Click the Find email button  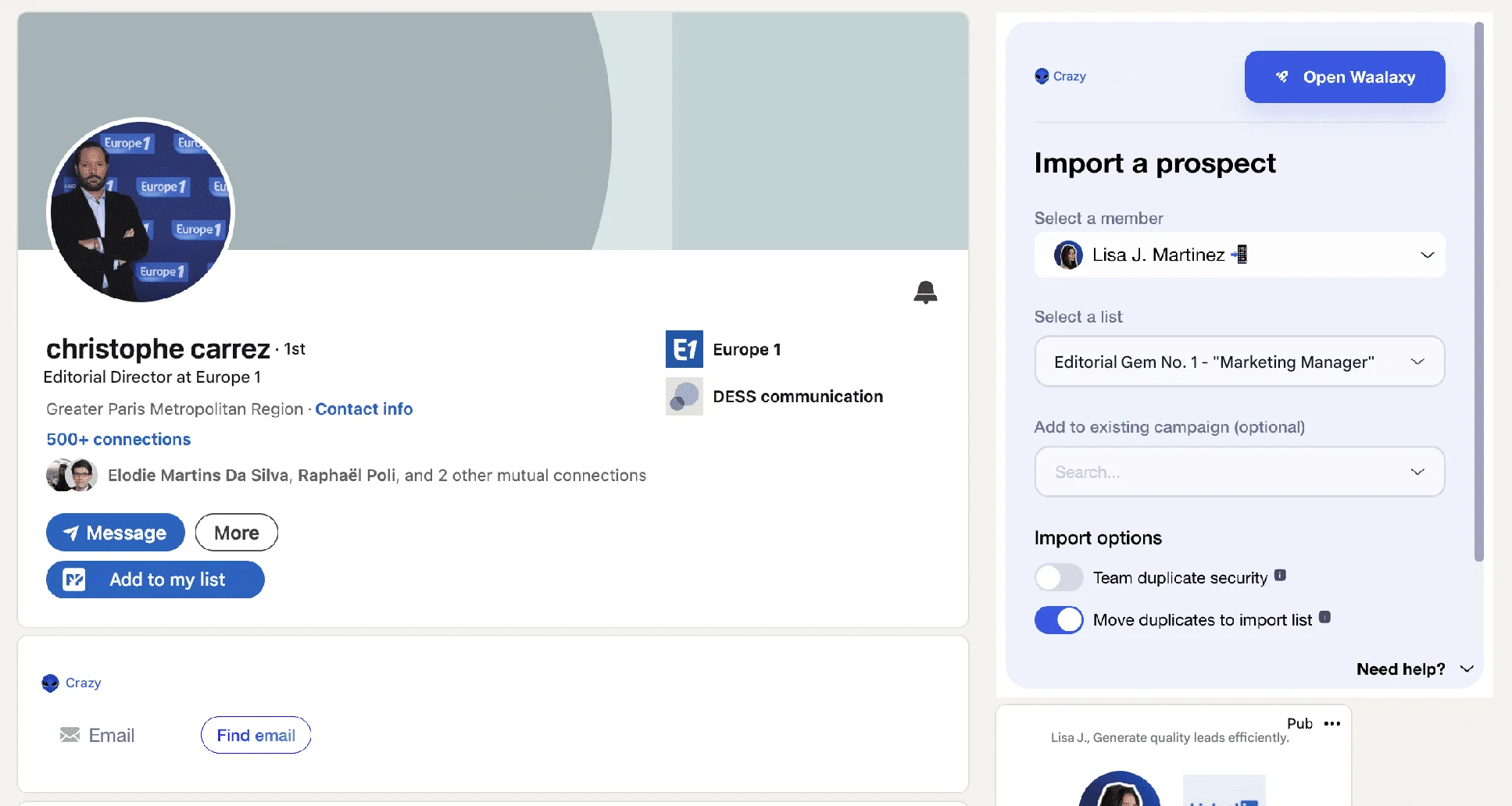[256, 735]
